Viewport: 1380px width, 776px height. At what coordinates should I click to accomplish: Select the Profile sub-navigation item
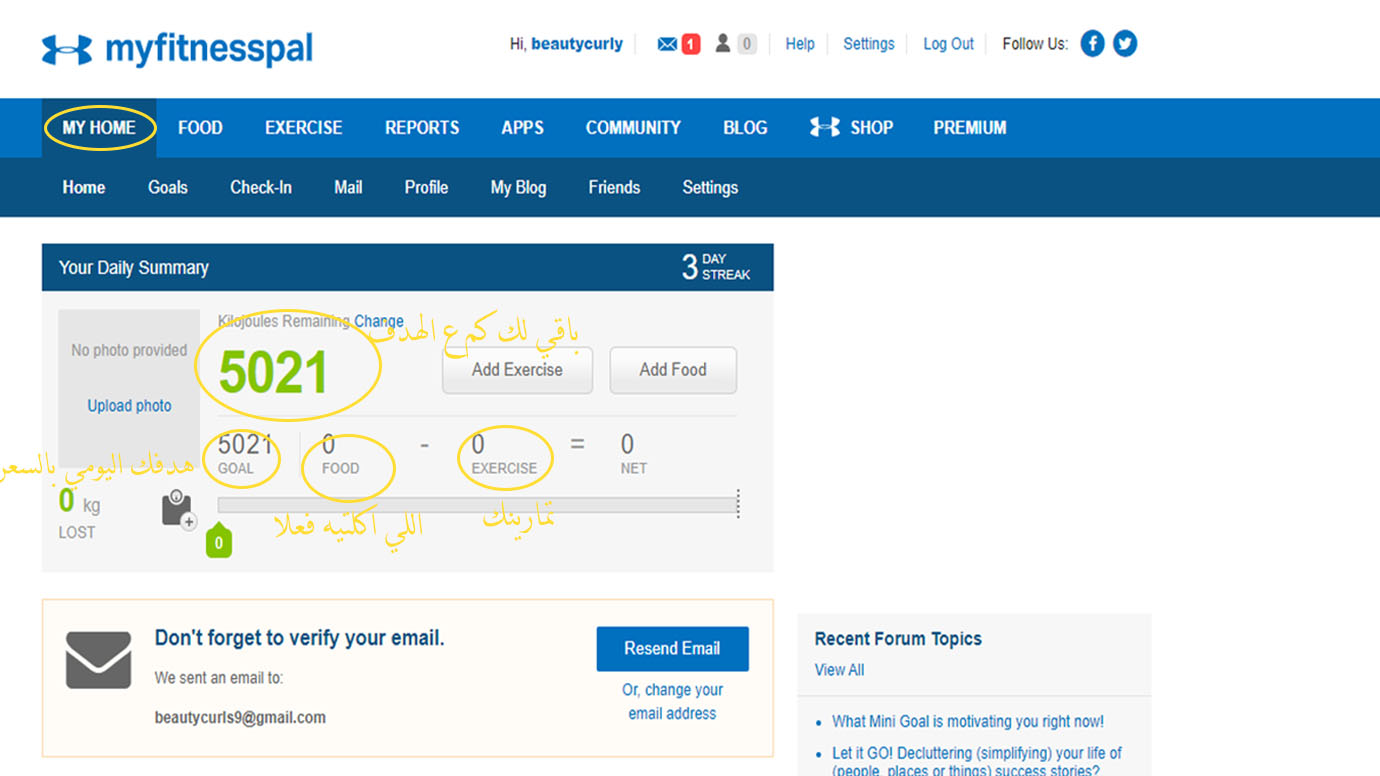pos(426,187)
